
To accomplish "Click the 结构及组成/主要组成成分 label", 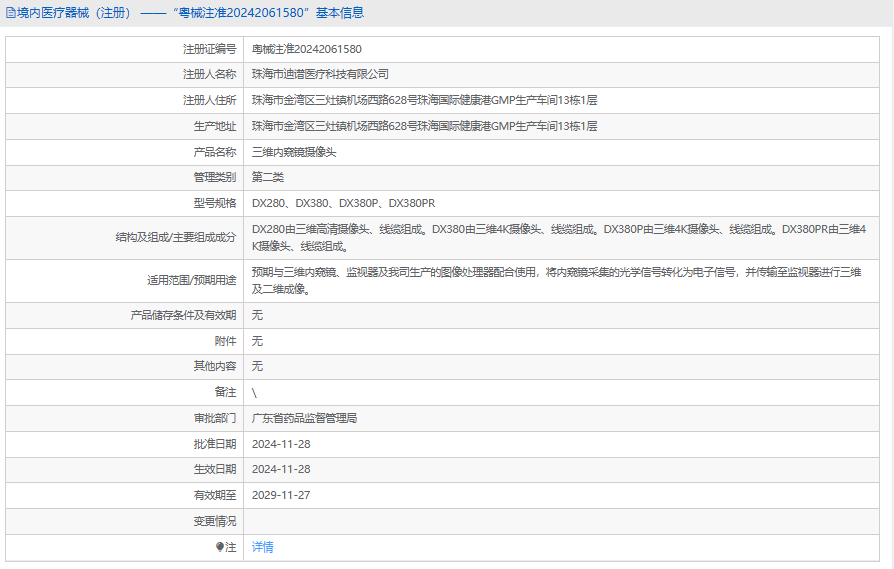I will [x=176, y=237].
